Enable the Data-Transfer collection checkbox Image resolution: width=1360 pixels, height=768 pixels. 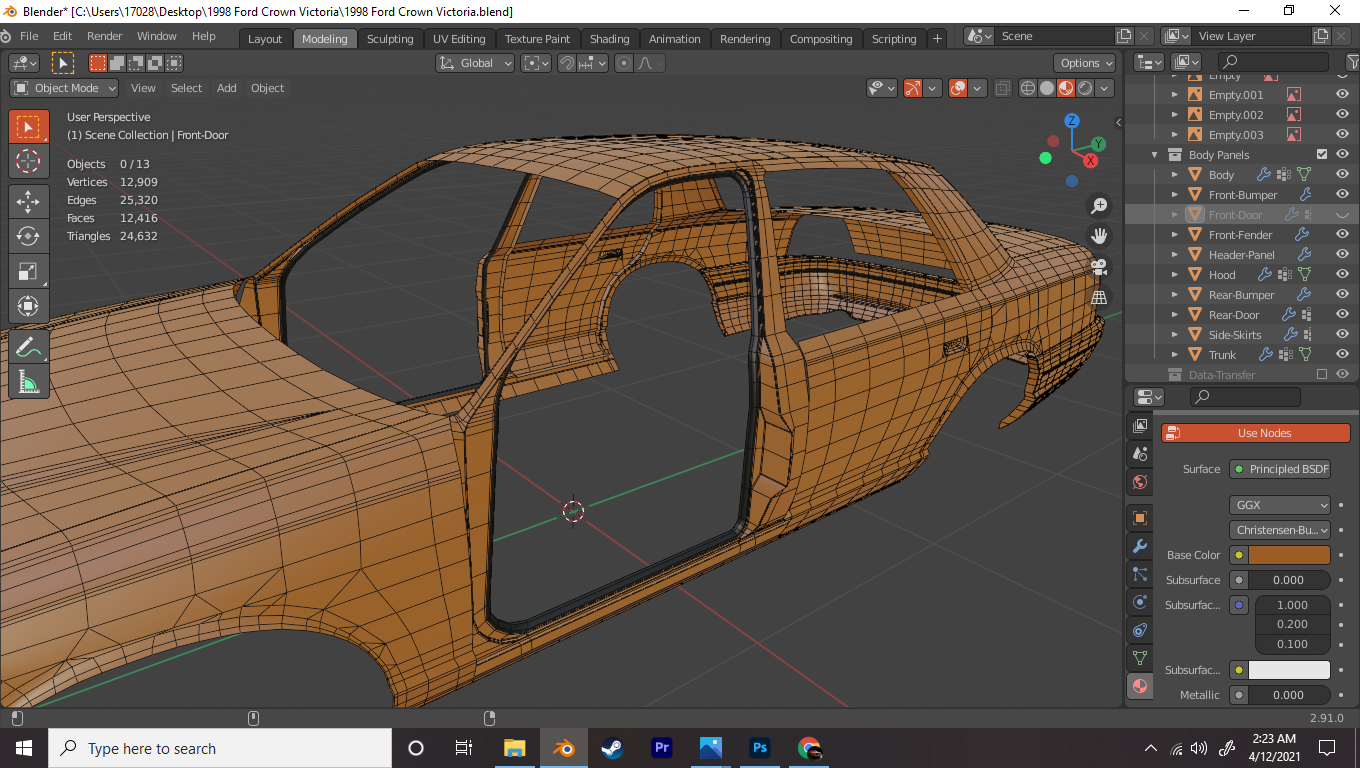(1322, 375)
